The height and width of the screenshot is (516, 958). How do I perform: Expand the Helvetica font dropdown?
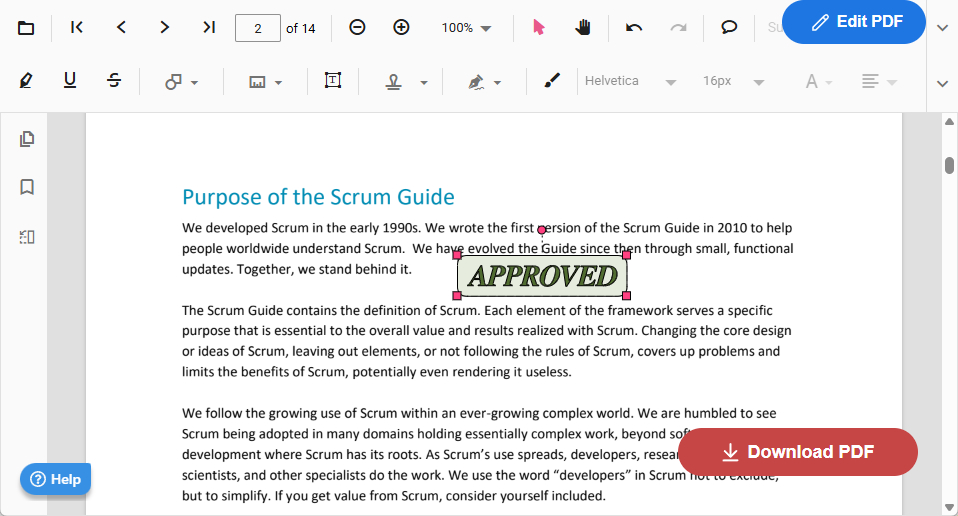click(630, 81)
